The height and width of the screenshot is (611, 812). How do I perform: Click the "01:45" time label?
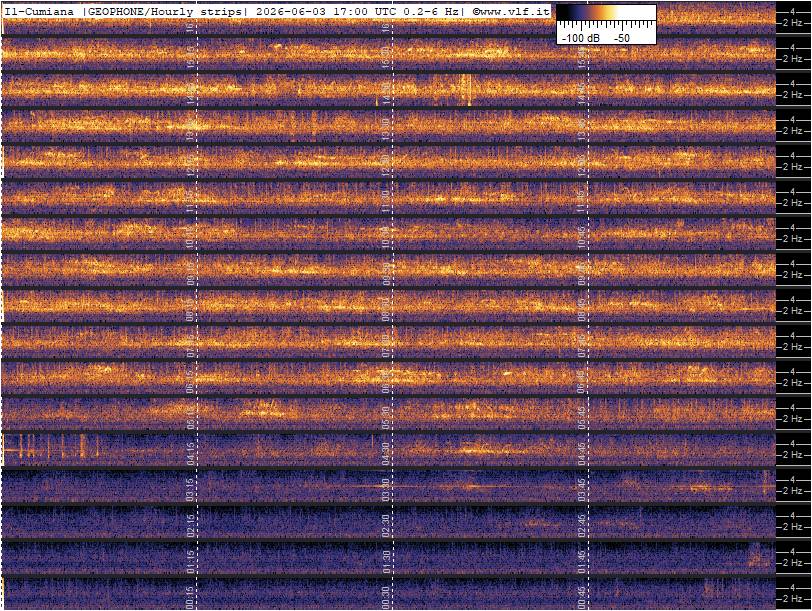pos(582,562)
